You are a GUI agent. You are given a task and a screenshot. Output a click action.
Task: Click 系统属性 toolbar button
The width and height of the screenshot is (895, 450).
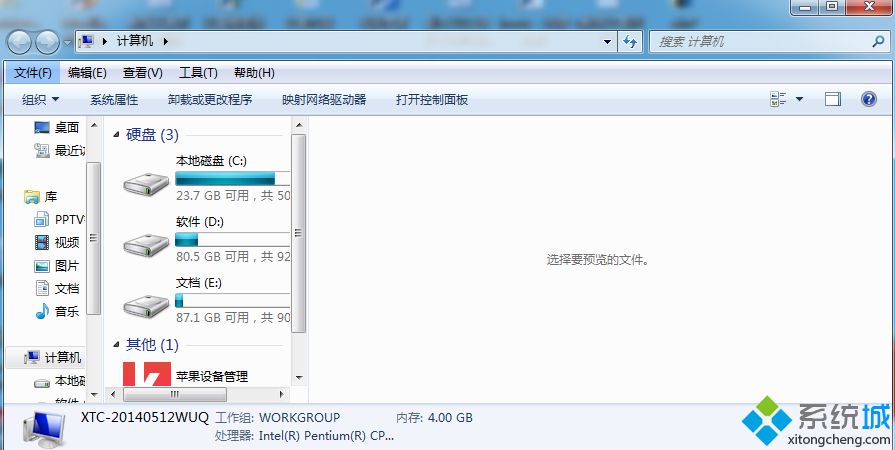pyautogui.click(x=114, y=99)
